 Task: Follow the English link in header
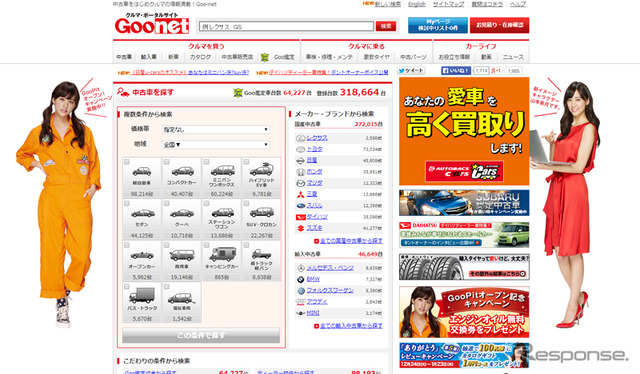[417, 4]
